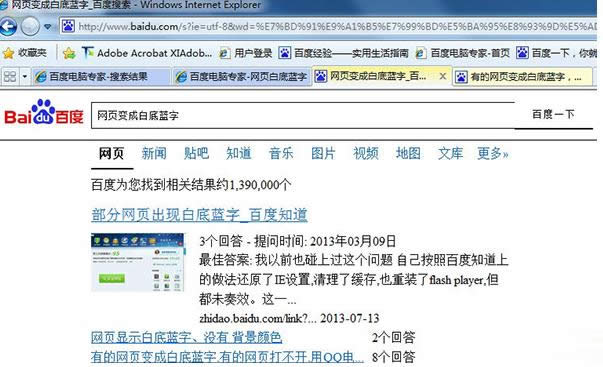This screenshot has width=603, height=367.
Task: Click the Baidu logo
Action: pyautogui.click(x=43, y=112)
